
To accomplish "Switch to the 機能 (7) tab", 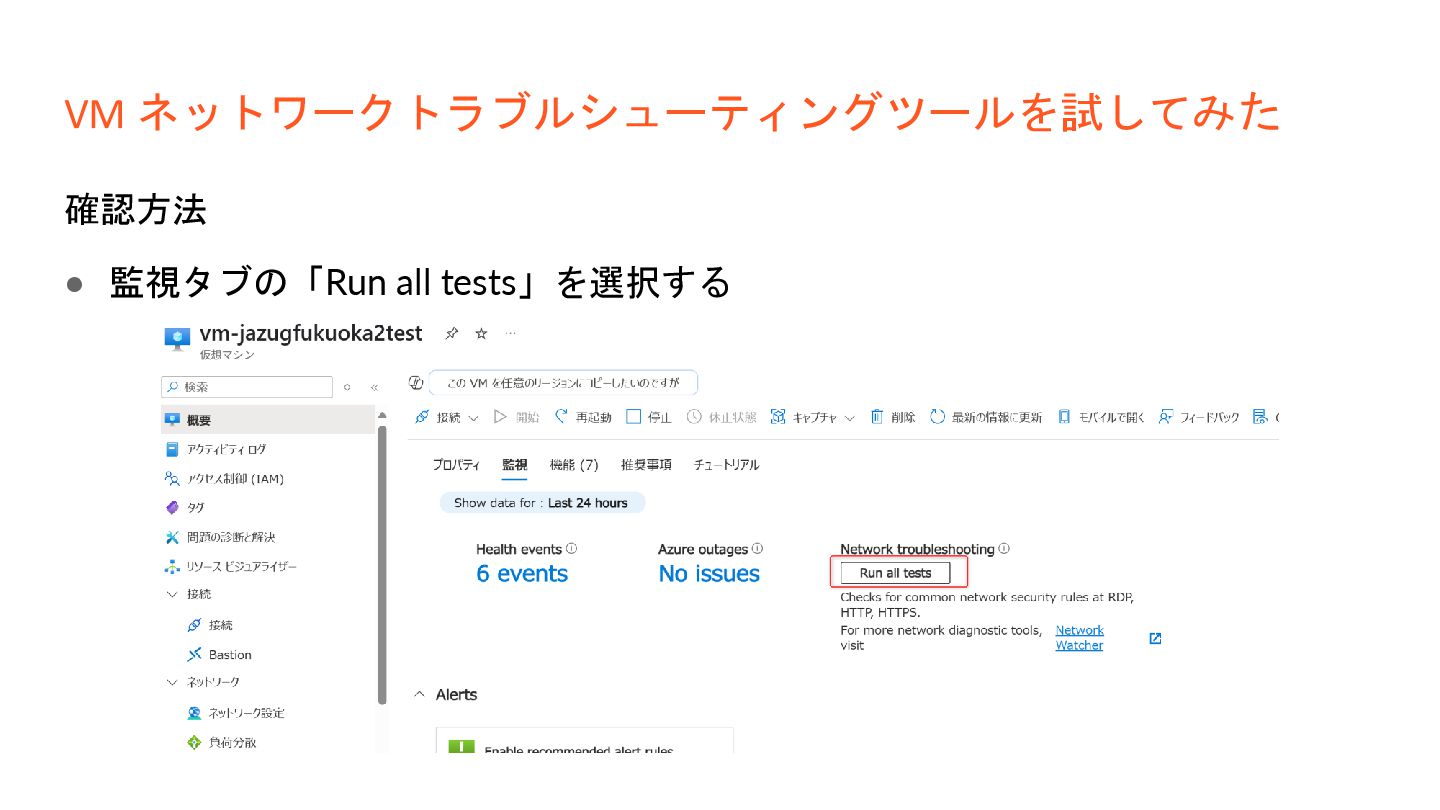I will click(x=574, y=465).
